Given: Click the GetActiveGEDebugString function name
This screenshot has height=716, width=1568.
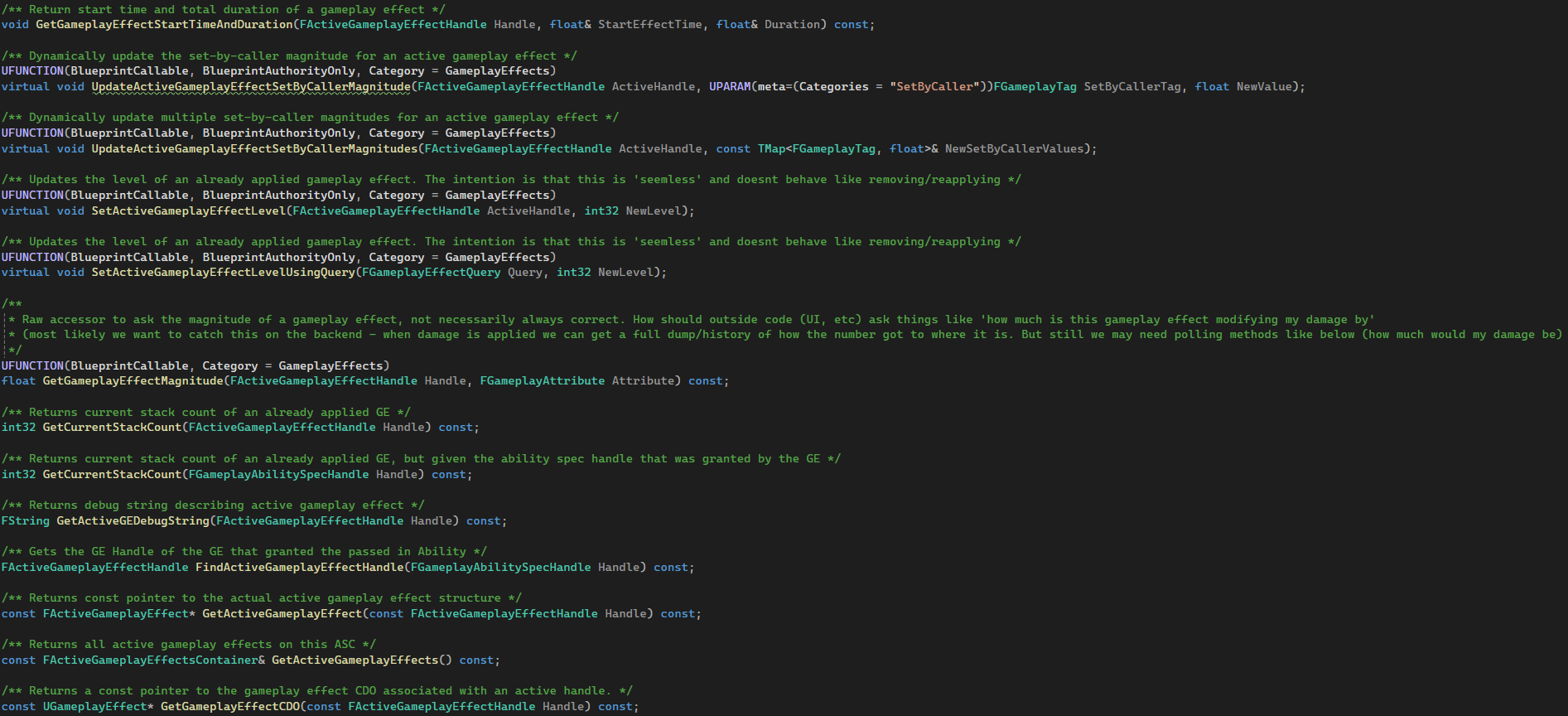Looking at the screenshot, I should click(x=133, y=521).
